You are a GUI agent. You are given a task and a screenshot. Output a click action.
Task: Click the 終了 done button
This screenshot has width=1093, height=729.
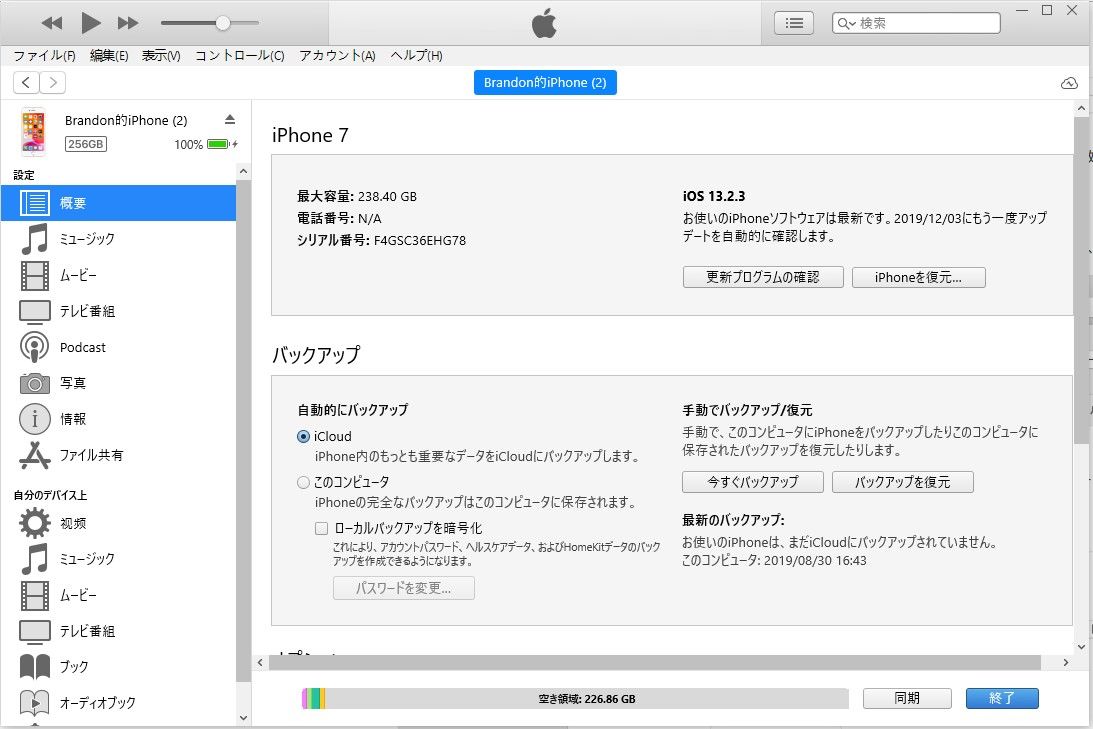click(x=1002, y=698)
